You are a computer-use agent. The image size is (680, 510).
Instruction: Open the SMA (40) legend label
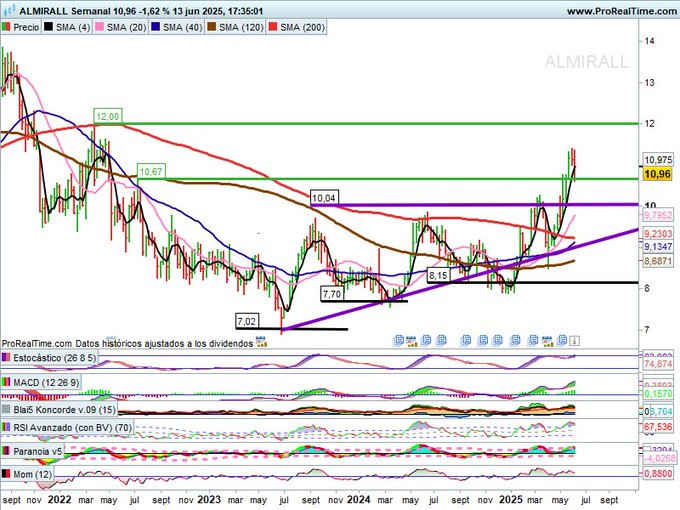183,27
